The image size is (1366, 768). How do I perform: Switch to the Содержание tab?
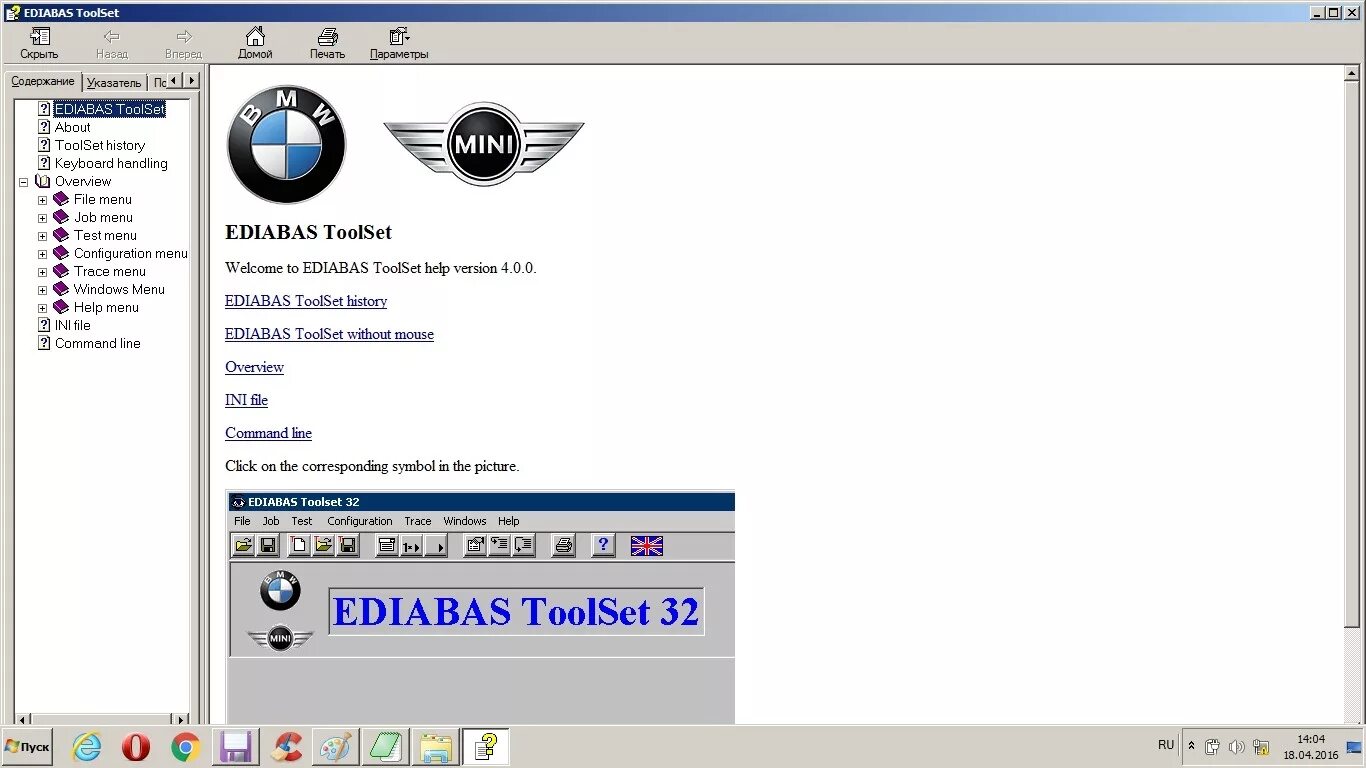(x=43, y=81)
